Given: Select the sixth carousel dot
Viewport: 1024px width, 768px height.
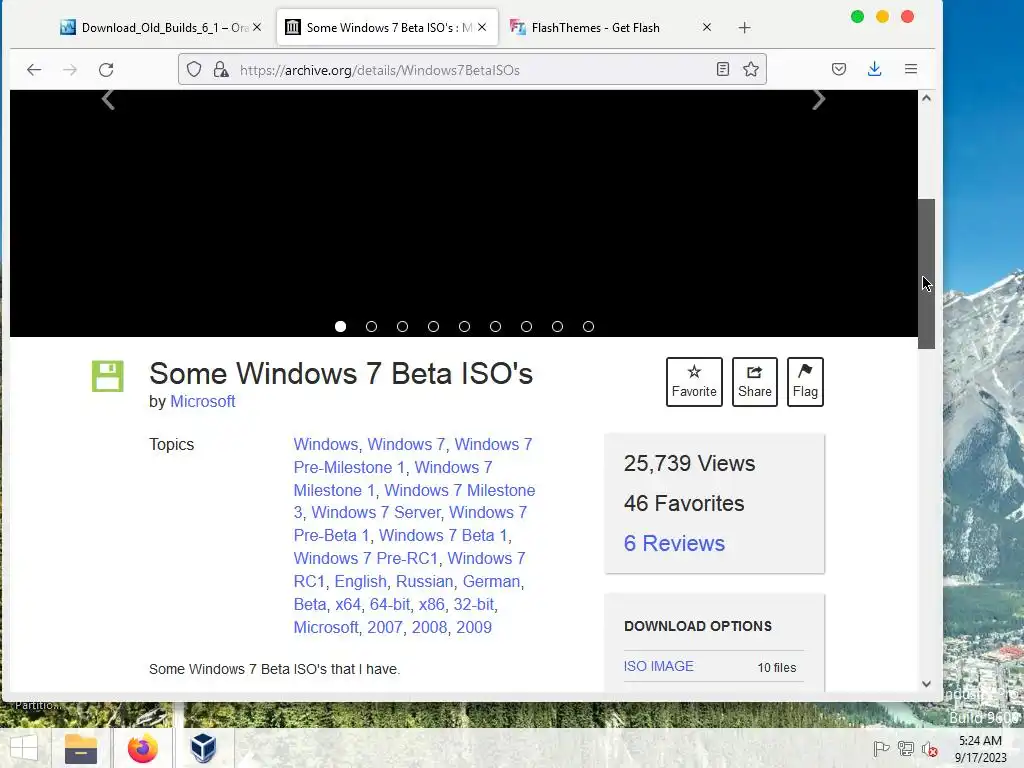Looking at the screenshot, I should pyautogui.click(x=496, y=327).
